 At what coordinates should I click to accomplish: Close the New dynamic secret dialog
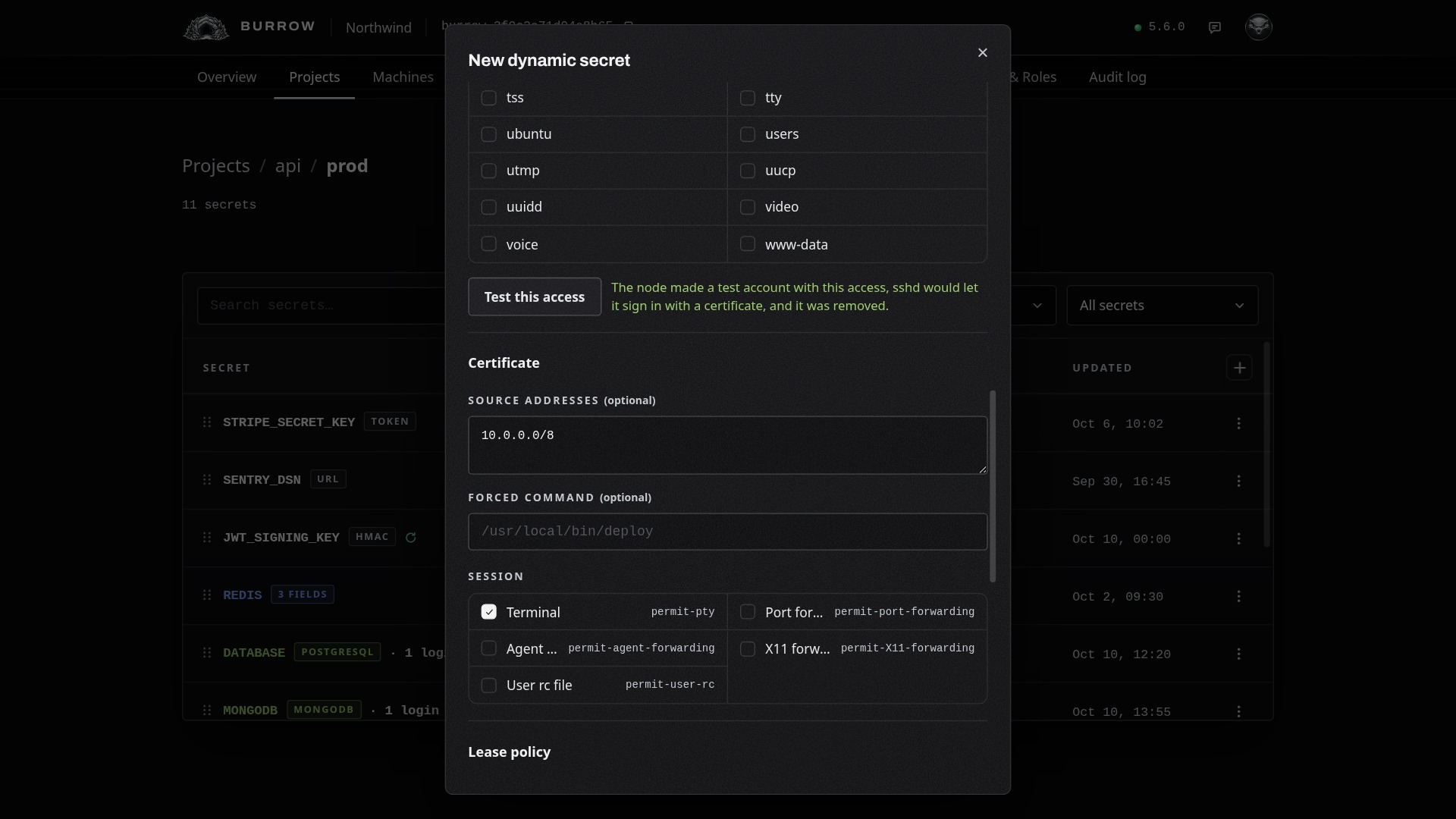(x=983, y=52)
